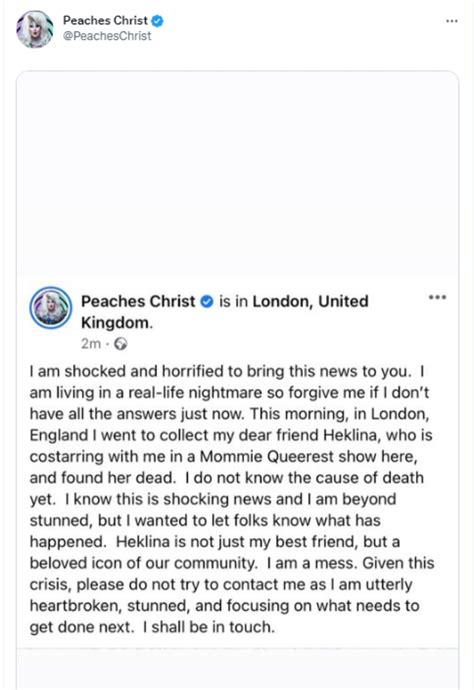Open the London, United location link
474x690 pixels.
[310, 301]
